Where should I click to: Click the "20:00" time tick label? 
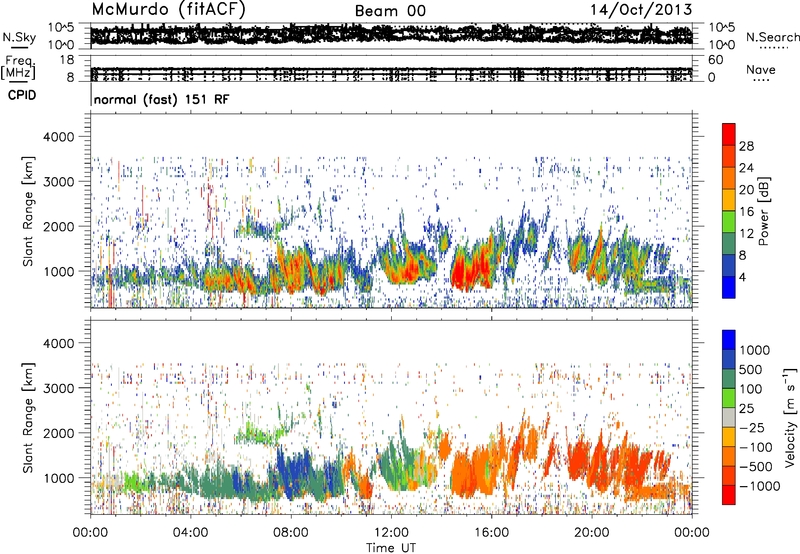[x=591, y=533]
